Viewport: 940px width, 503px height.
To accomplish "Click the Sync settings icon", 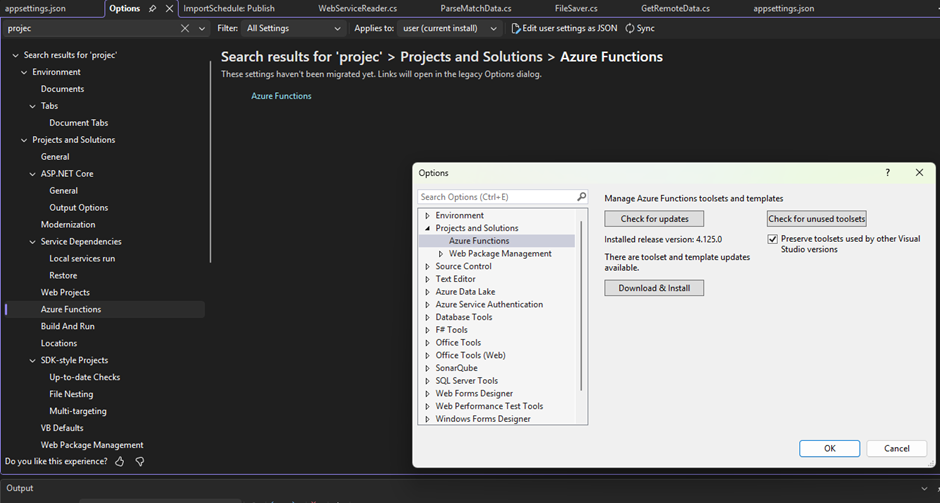I will pyautogui.click(x=630, y=29).
